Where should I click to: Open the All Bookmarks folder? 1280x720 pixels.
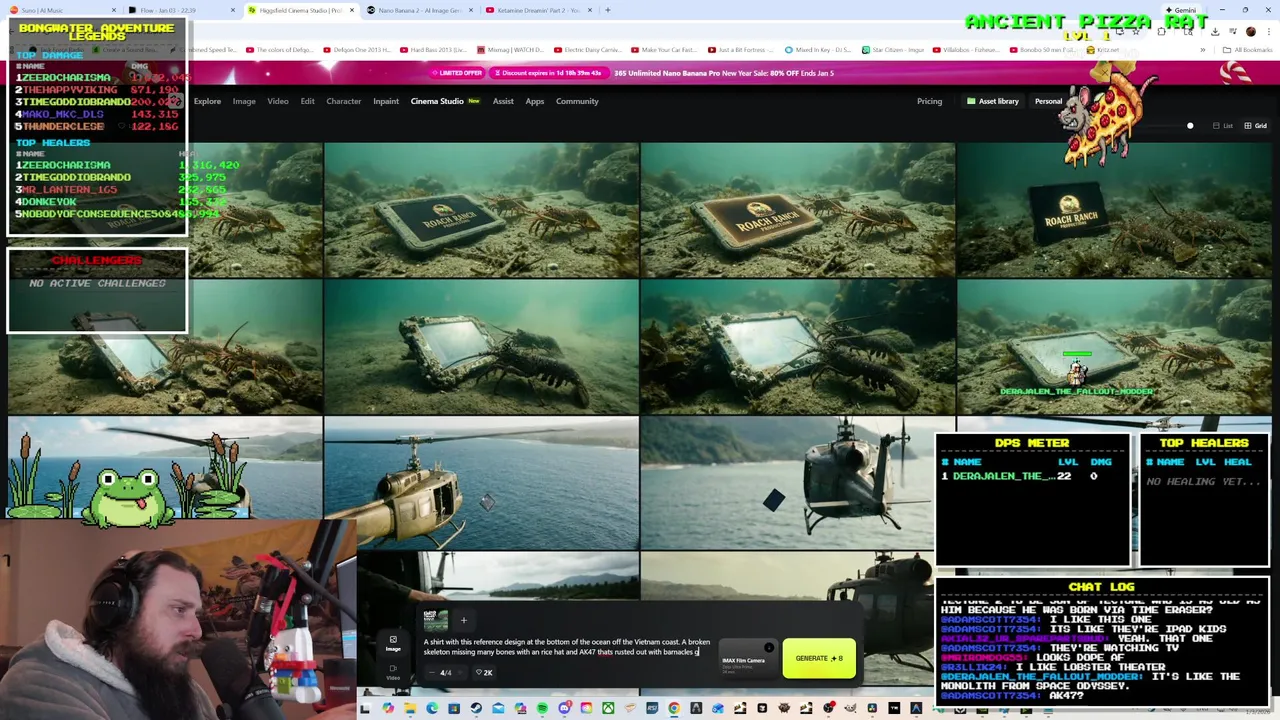point(1248,50)
